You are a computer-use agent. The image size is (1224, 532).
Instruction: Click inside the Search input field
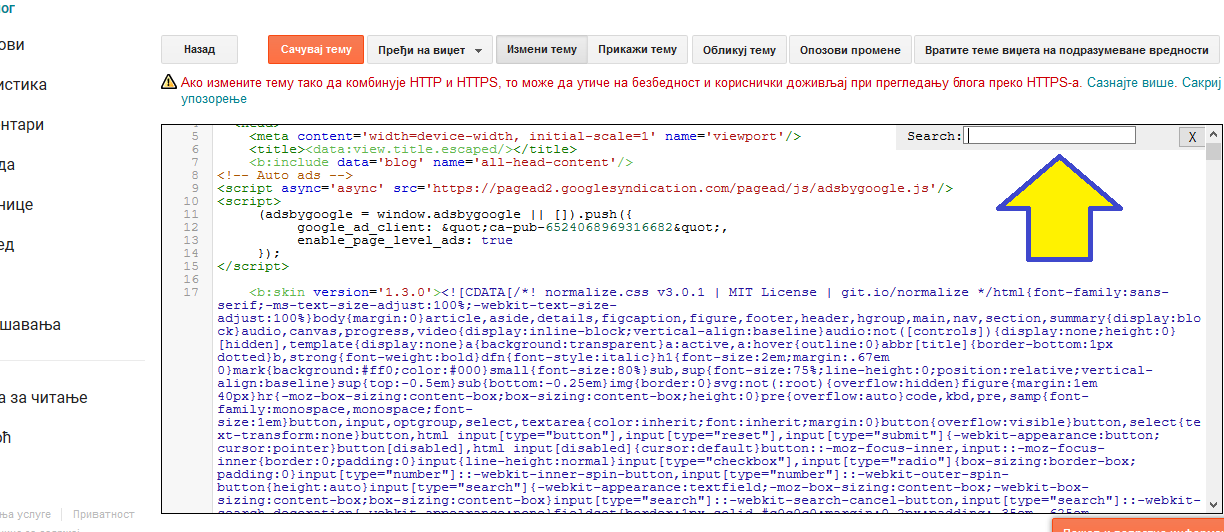[x=1050, y=136]
